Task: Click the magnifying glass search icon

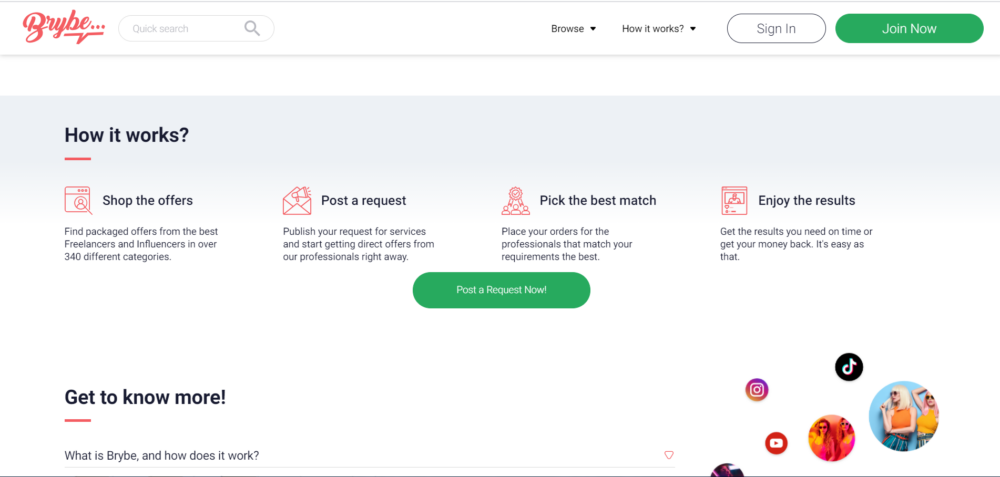Action: click(x=252, y=28)
